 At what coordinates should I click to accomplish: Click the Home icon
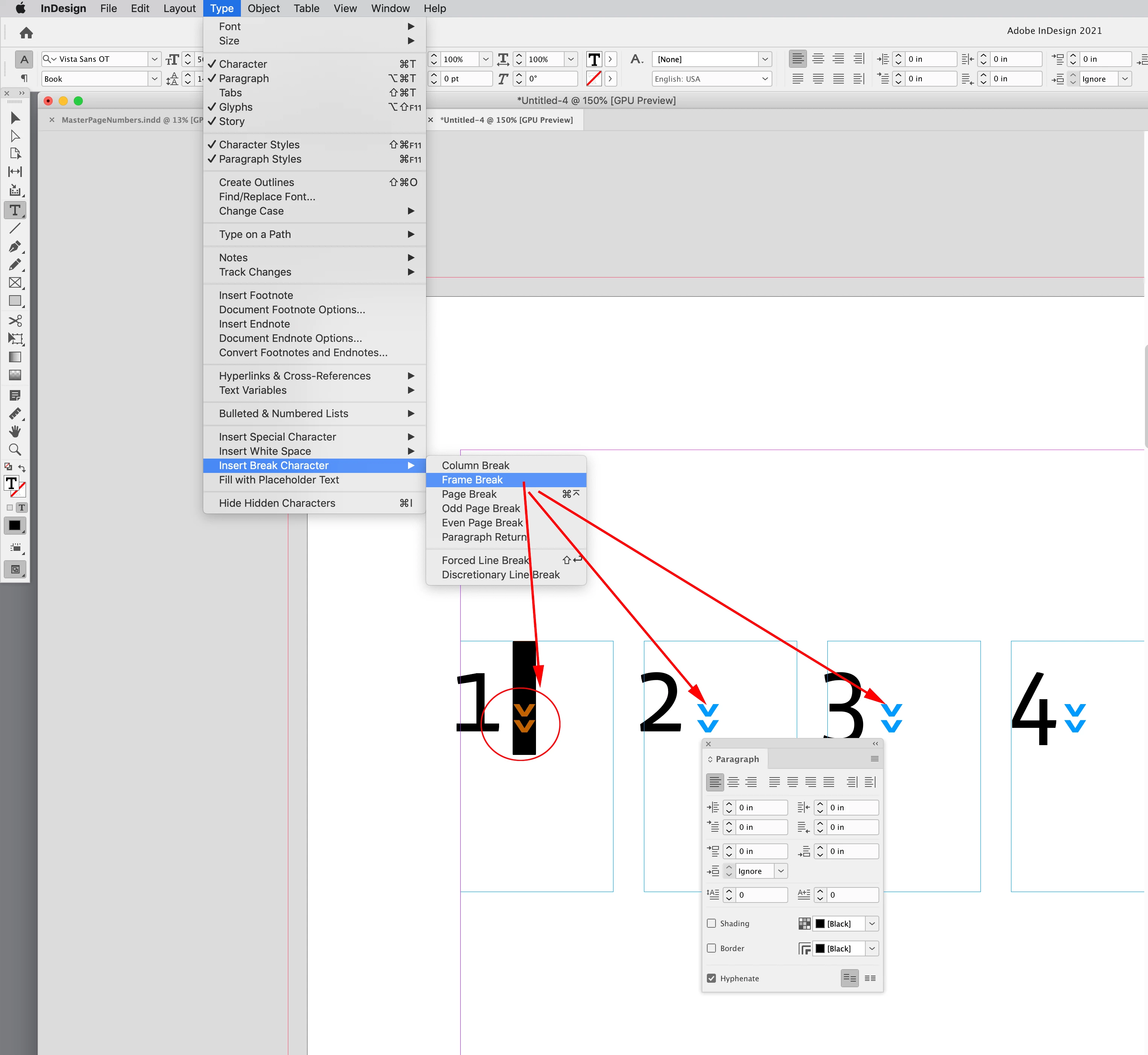click(26, 33)
